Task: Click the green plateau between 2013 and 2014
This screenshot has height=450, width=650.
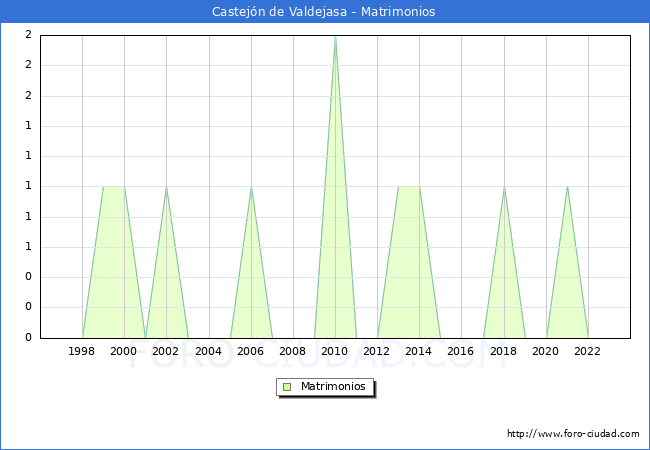Action: tap(409, 188)
